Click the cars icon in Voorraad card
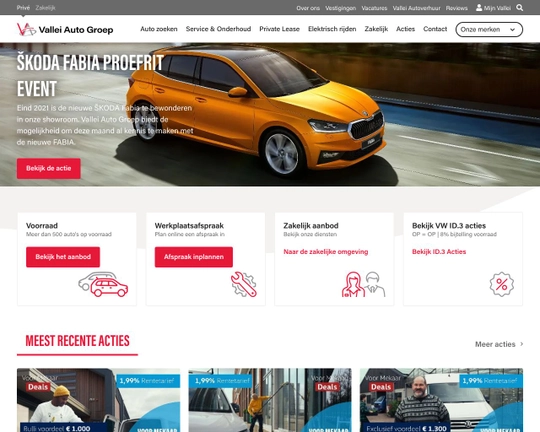540x432 pixels. point(103,284)
